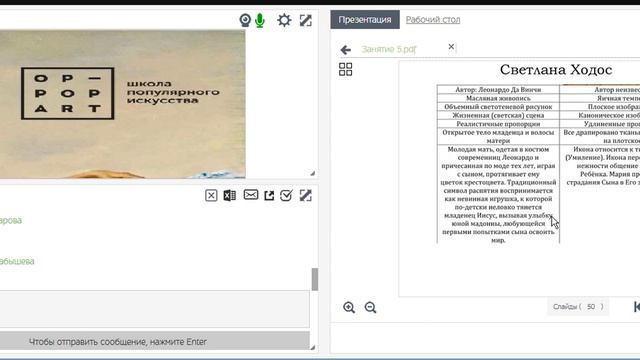Screen dimensions: 640x360
Task: Click the envelope mail icon in chat toolbar
Action: tap(251, 195)
